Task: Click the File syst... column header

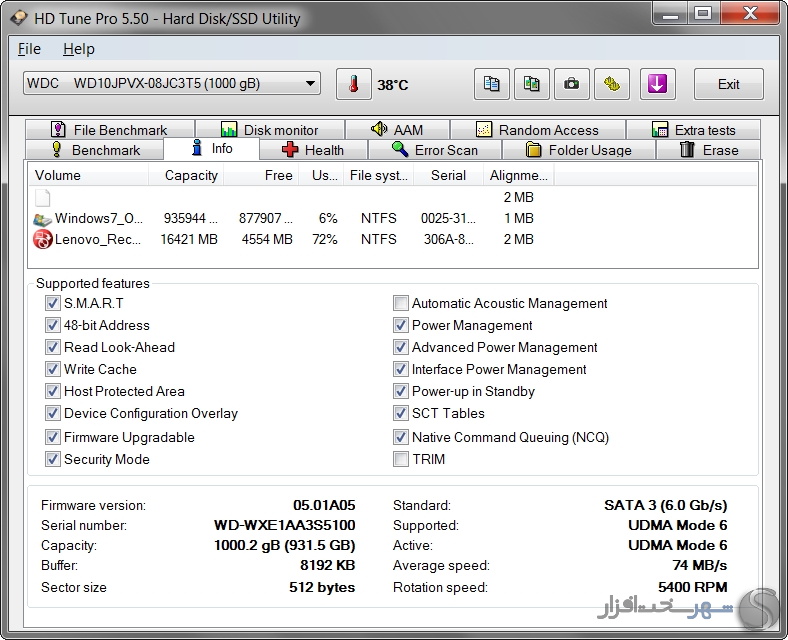Action: [379, 175]
